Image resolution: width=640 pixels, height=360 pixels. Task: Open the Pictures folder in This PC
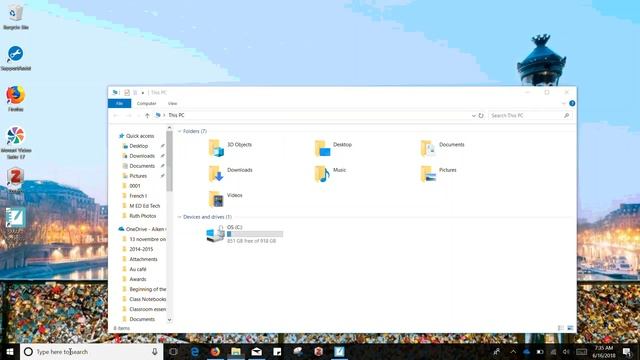pos(438,173)
